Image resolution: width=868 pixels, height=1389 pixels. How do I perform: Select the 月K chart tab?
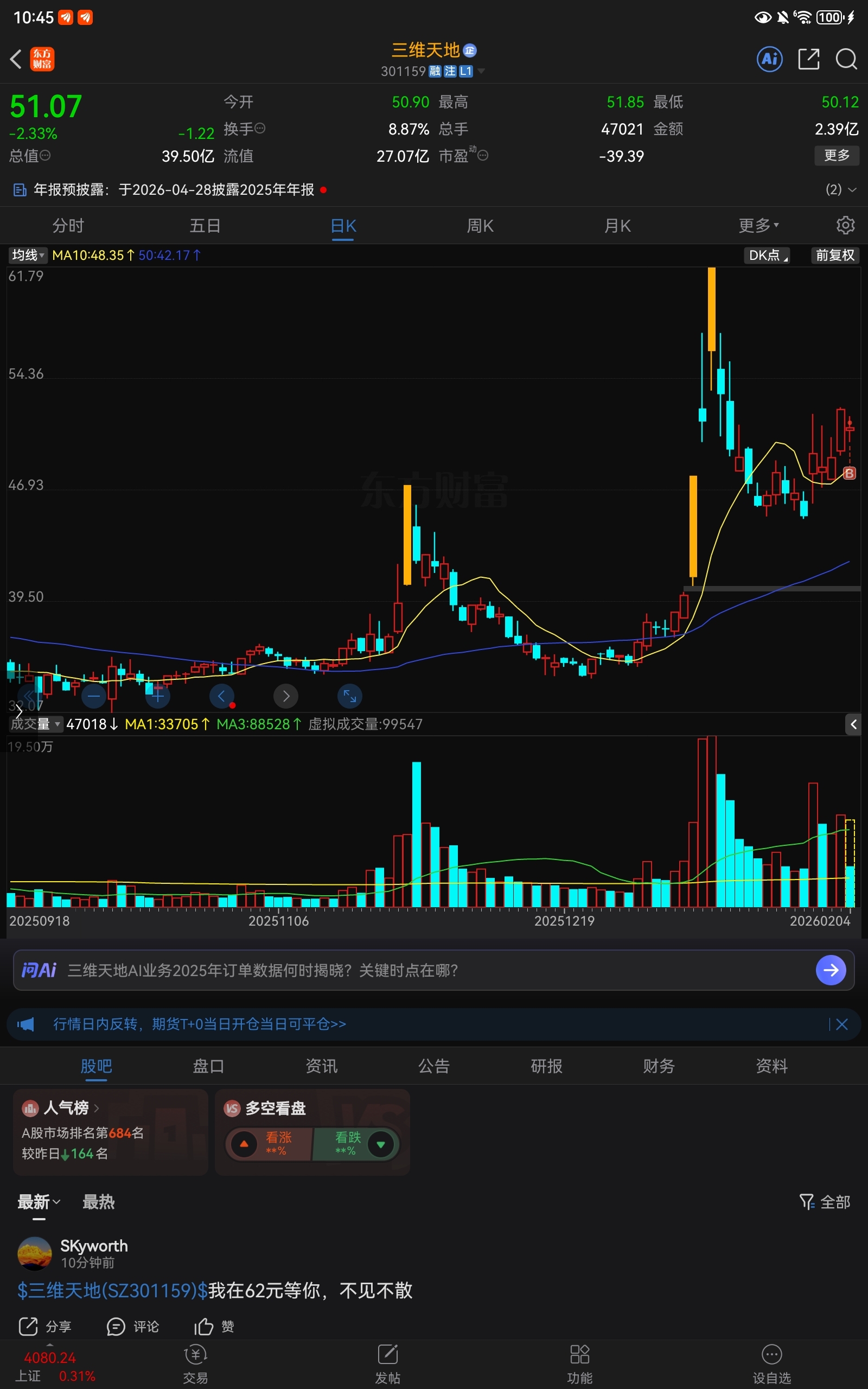pyautogui.click(x=617, y=225)
